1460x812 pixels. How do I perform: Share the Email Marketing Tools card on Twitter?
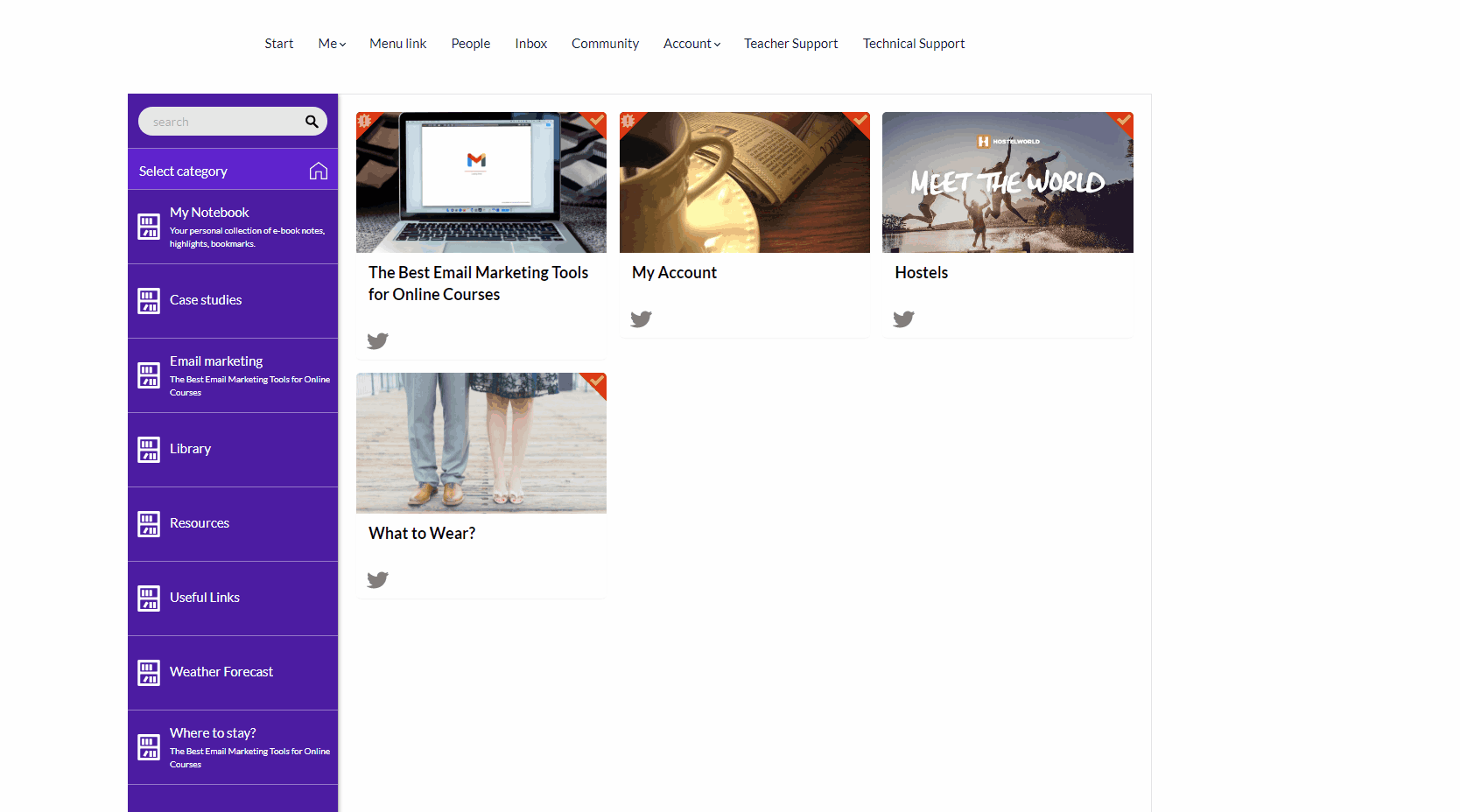[377, 341]
